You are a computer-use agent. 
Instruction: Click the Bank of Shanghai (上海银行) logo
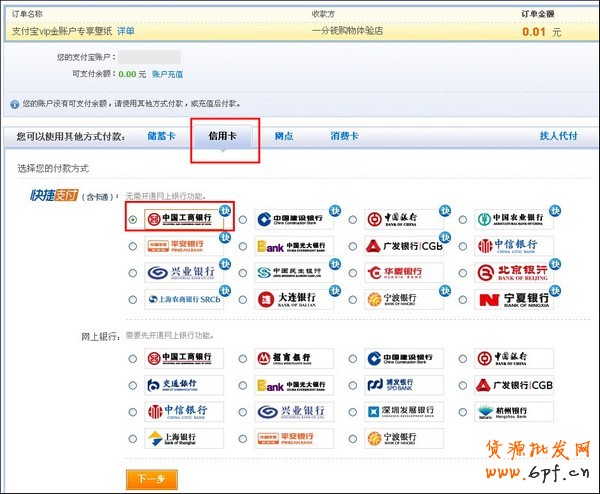pos(184,437)
